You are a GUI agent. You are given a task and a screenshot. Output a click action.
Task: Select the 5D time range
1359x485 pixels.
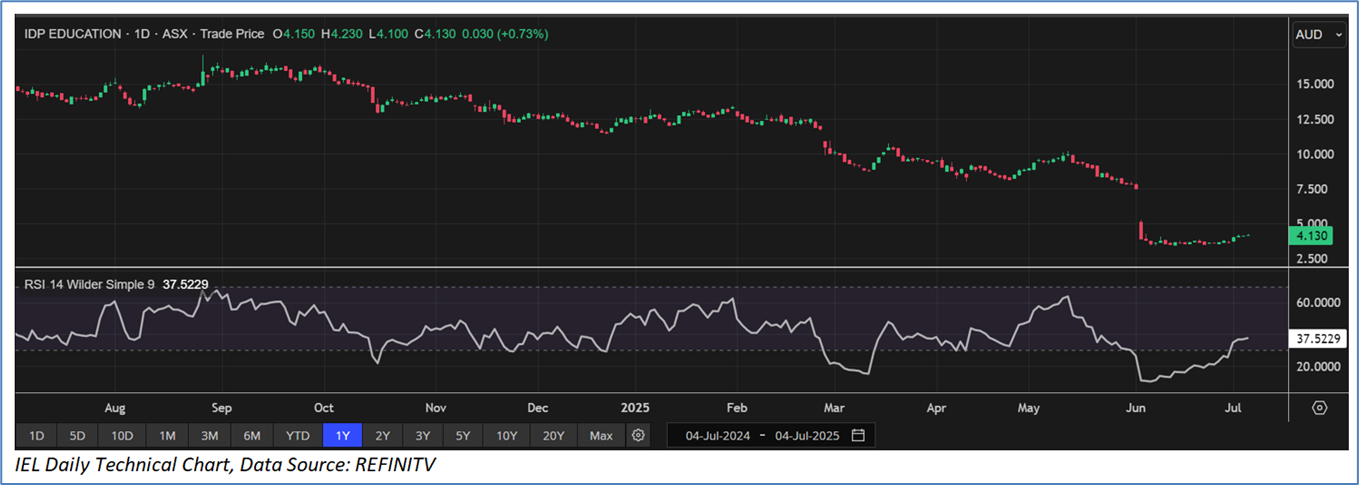point(78,436)
